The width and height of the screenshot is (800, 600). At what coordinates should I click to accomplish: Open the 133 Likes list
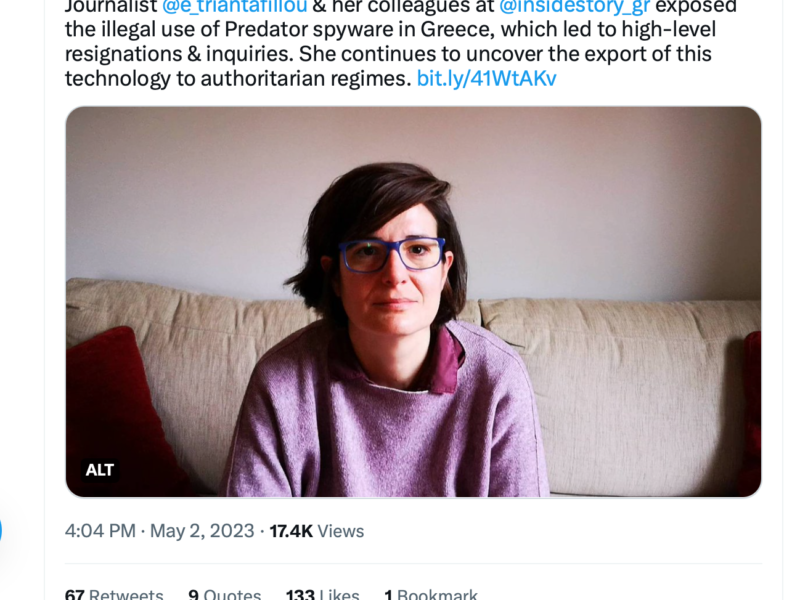322,594
